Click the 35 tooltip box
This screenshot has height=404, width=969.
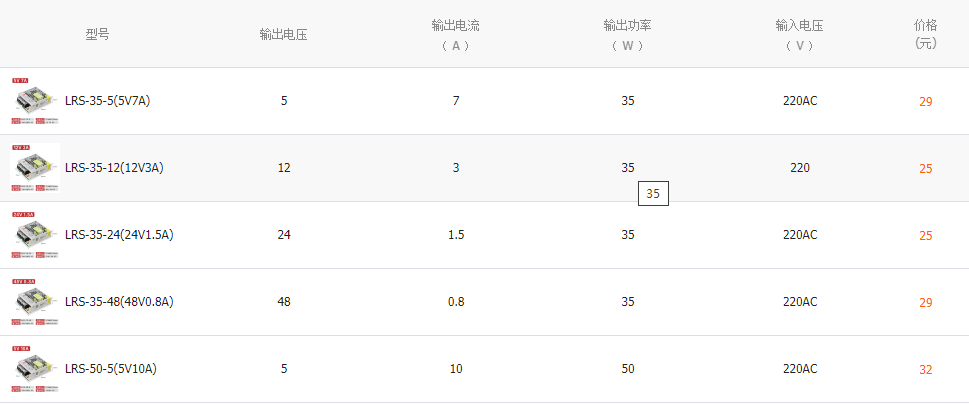coord(653,194)
